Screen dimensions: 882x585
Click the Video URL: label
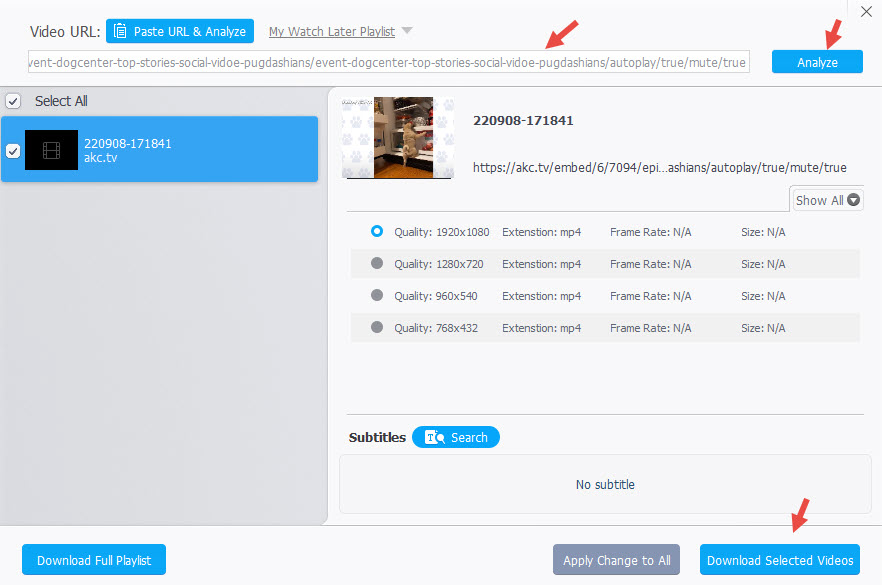pyautogui.click(x=65, y=32)
